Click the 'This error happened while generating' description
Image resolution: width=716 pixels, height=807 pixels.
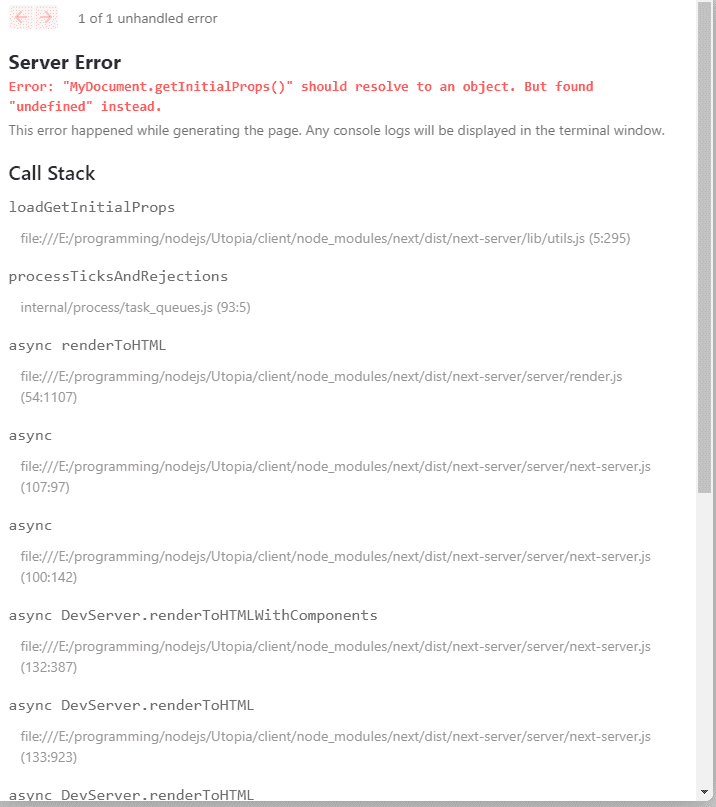(x=337, y=130)
